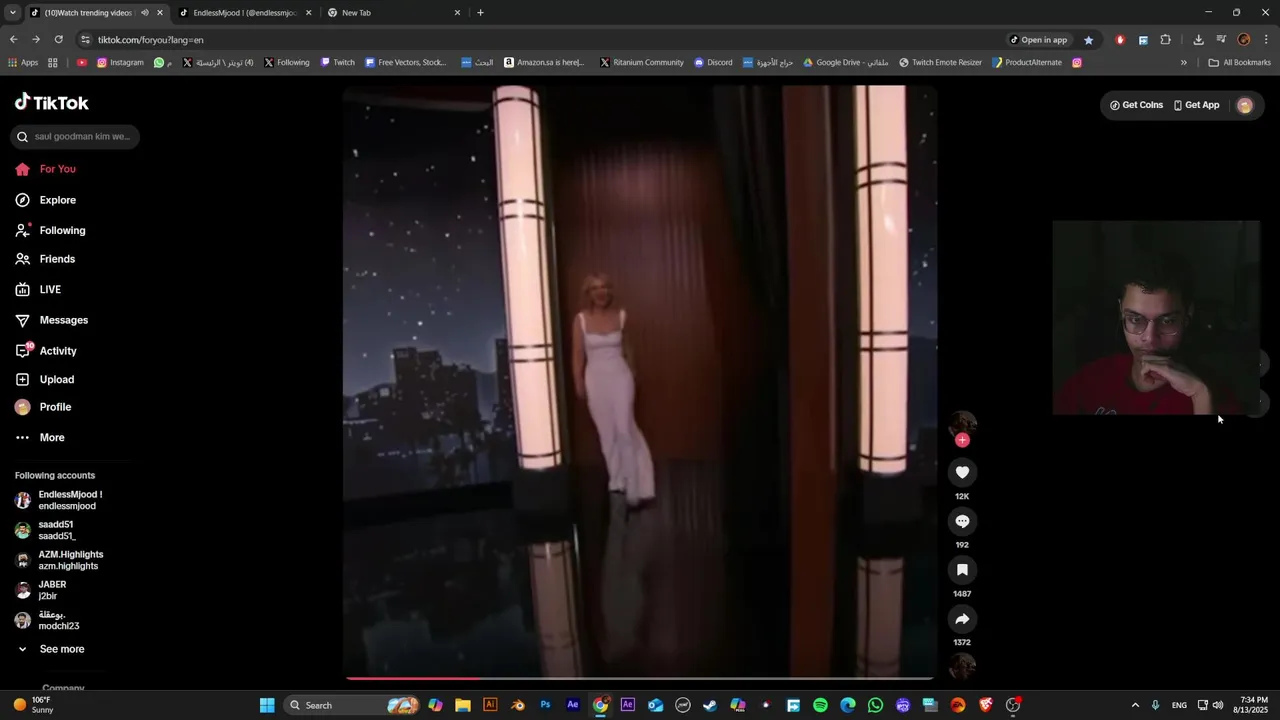Show hidden system tray icons
The height and width of the screenshot is (720, 1280).
1135,705
